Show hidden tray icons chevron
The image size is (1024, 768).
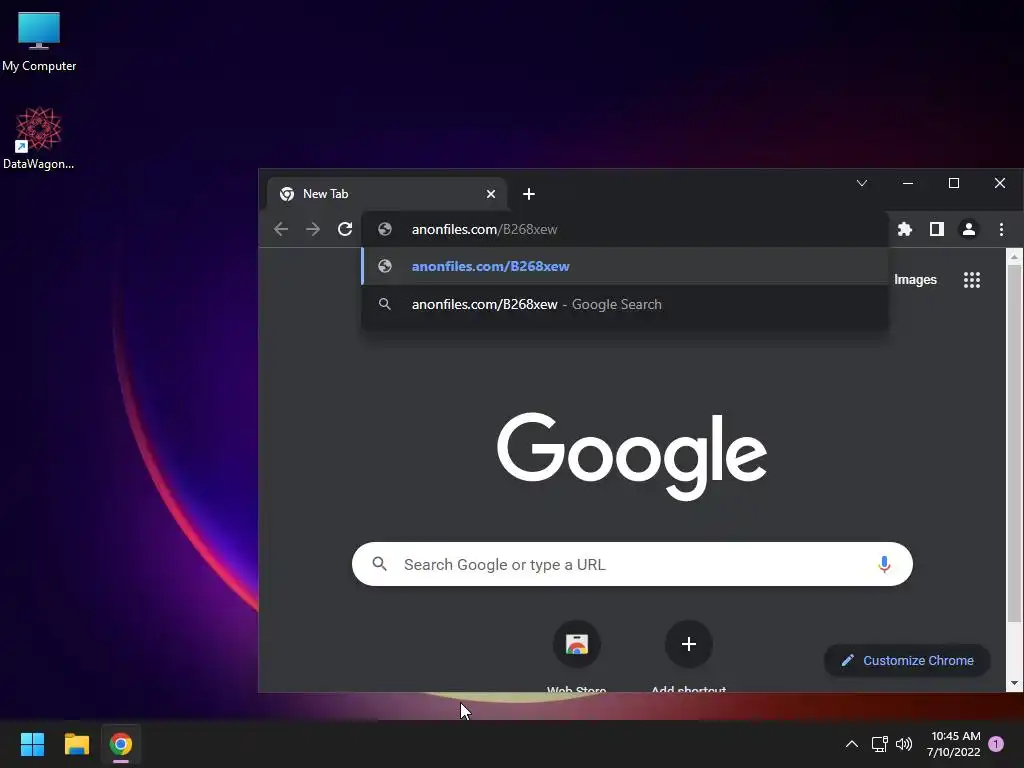(x=852, y=744)
